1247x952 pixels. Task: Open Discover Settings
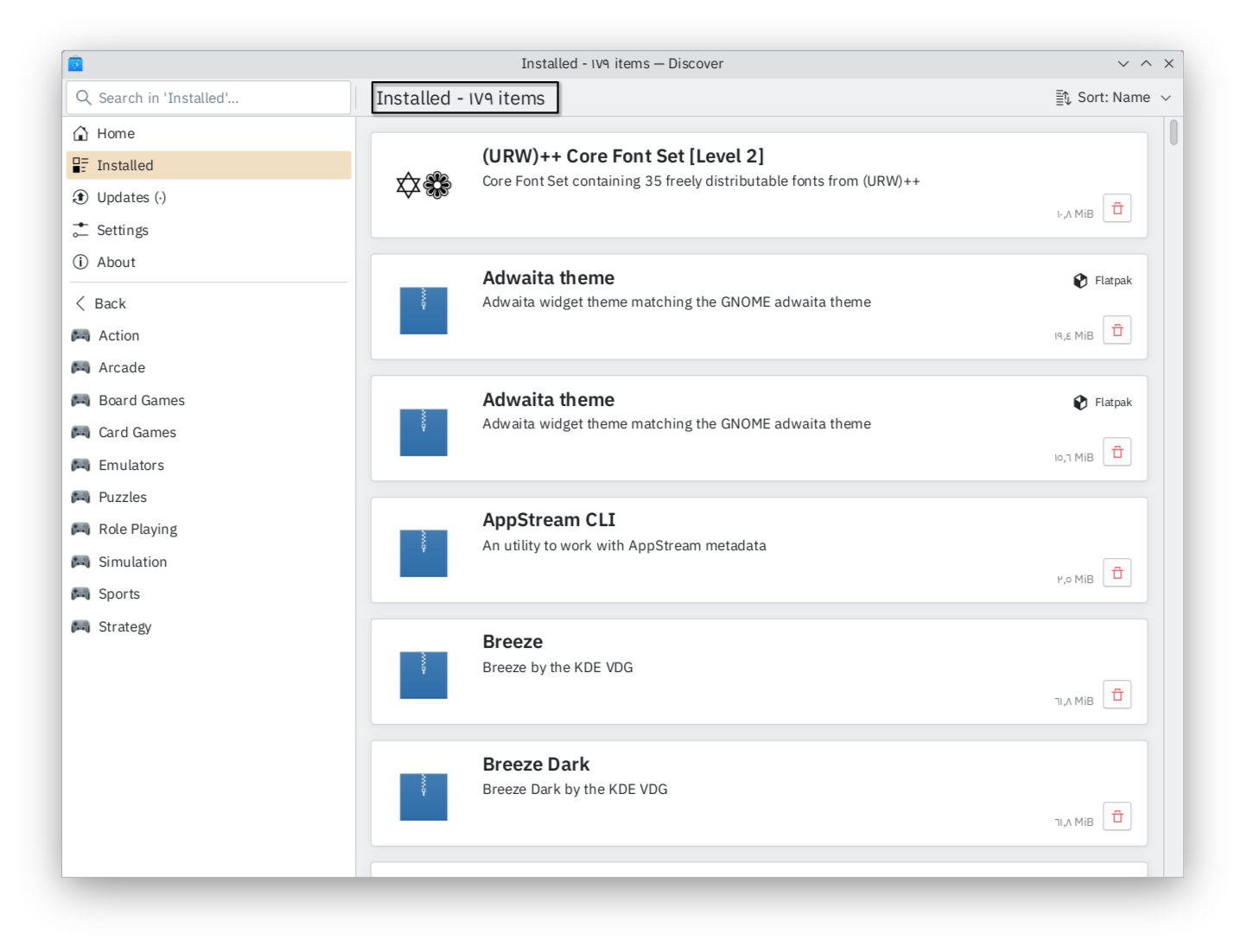coord(208,230)
